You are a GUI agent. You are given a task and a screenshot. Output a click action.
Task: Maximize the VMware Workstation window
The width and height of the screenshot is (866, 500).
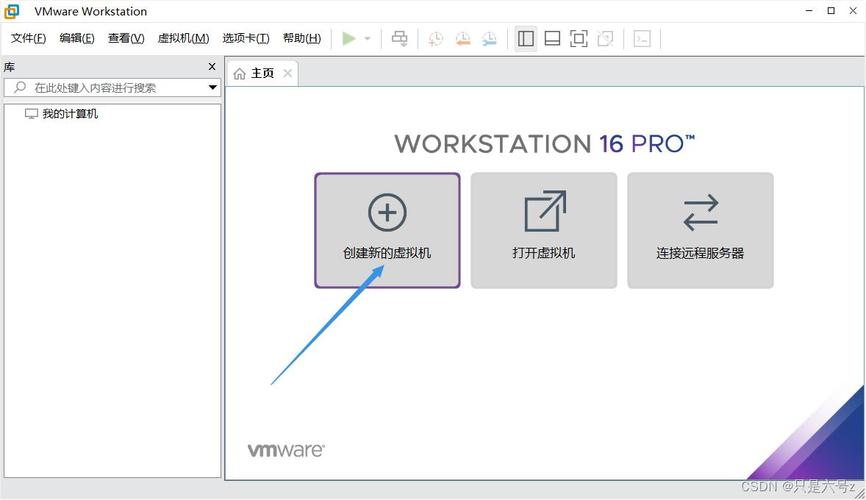831,10
